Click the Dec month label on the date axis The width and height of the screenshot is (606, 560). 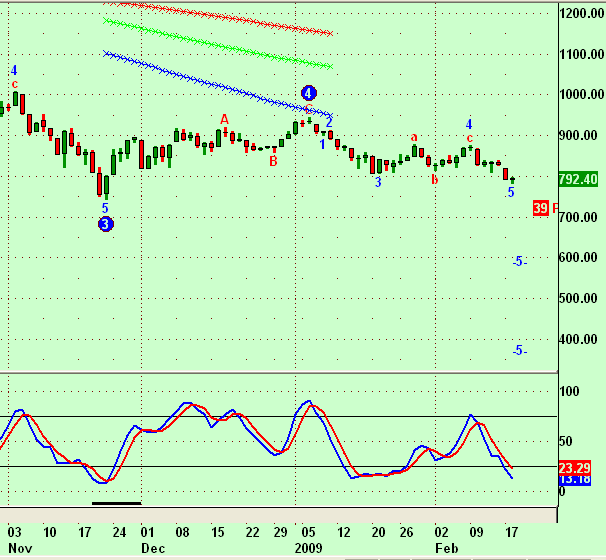(x=153, y=549)
